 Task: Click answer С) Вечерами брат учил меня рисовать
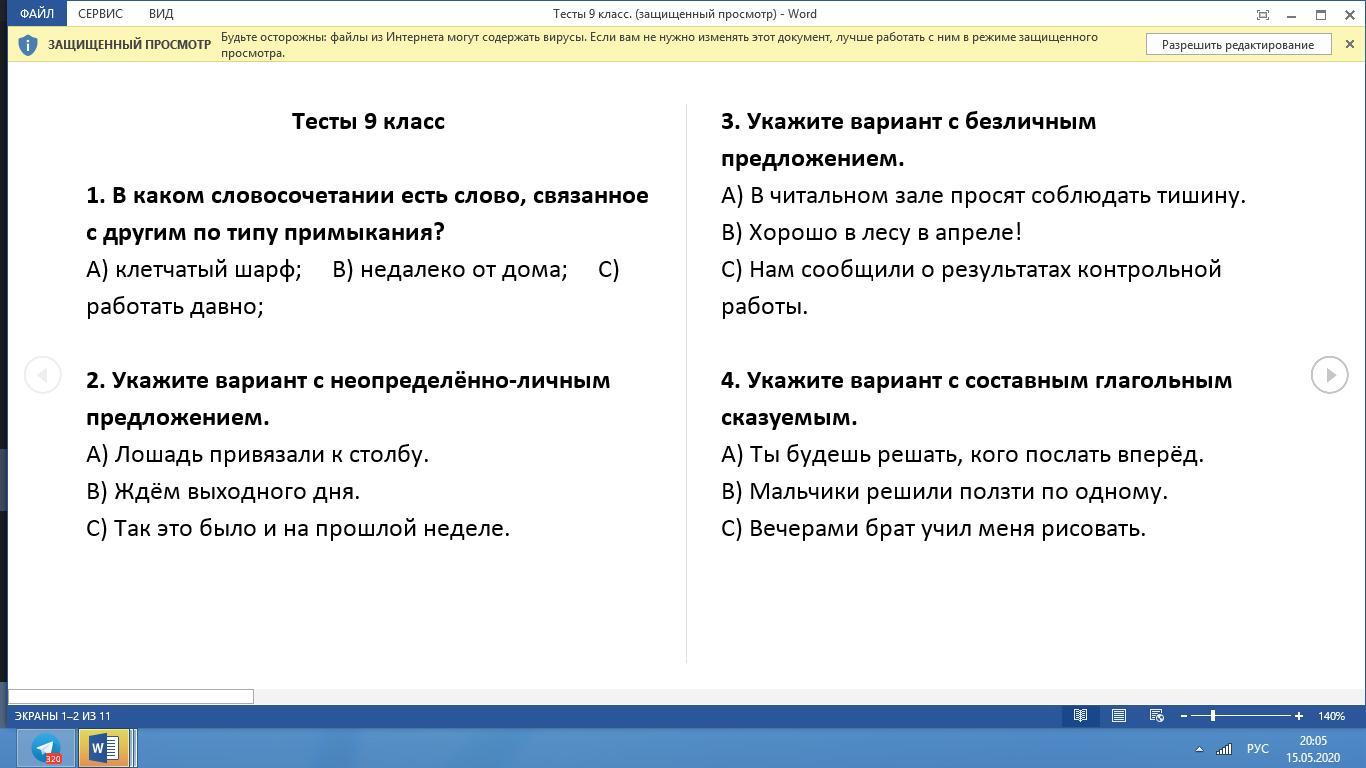click(x=934, y=528)
